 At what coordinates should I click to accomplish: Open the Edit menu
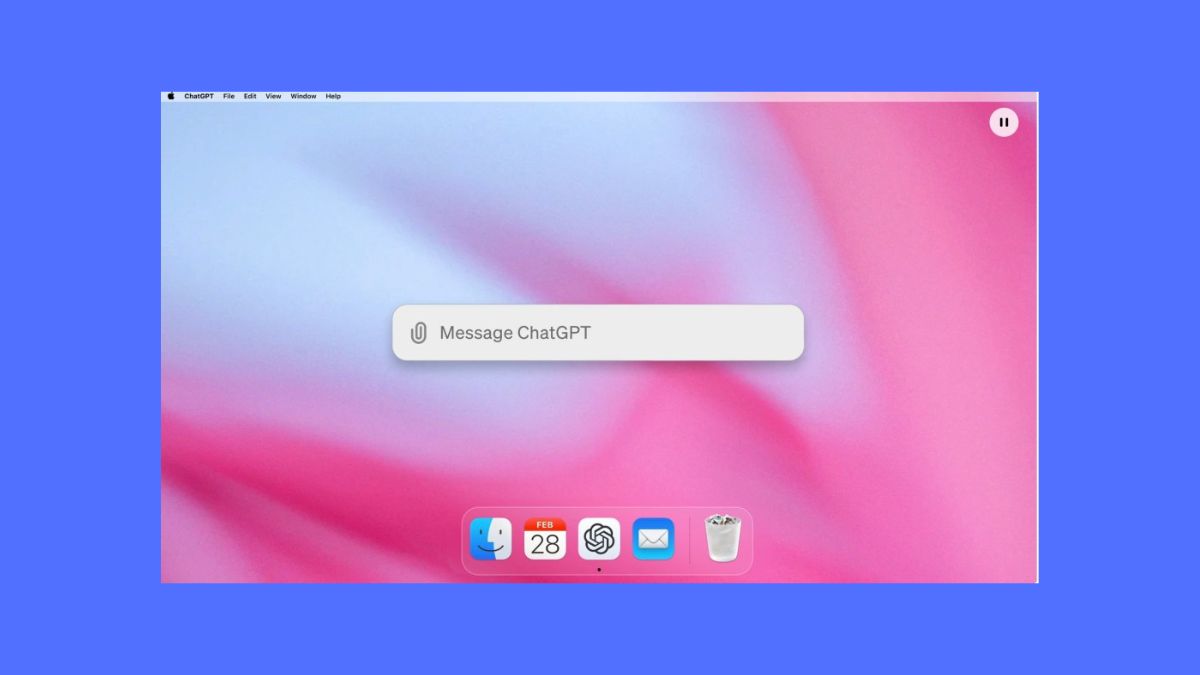pos(250,97)
